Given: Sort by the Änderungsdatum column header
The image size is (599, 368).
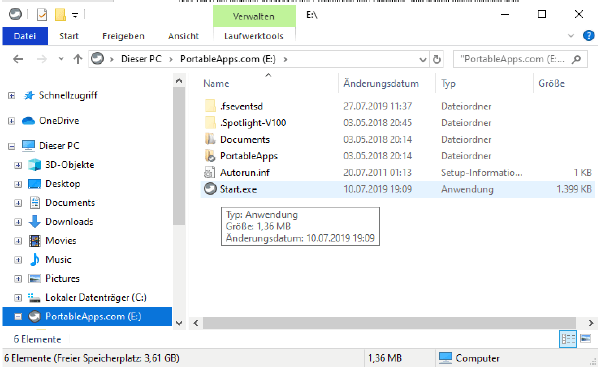Looking at the screenshot, I should (x=381, y=83).
